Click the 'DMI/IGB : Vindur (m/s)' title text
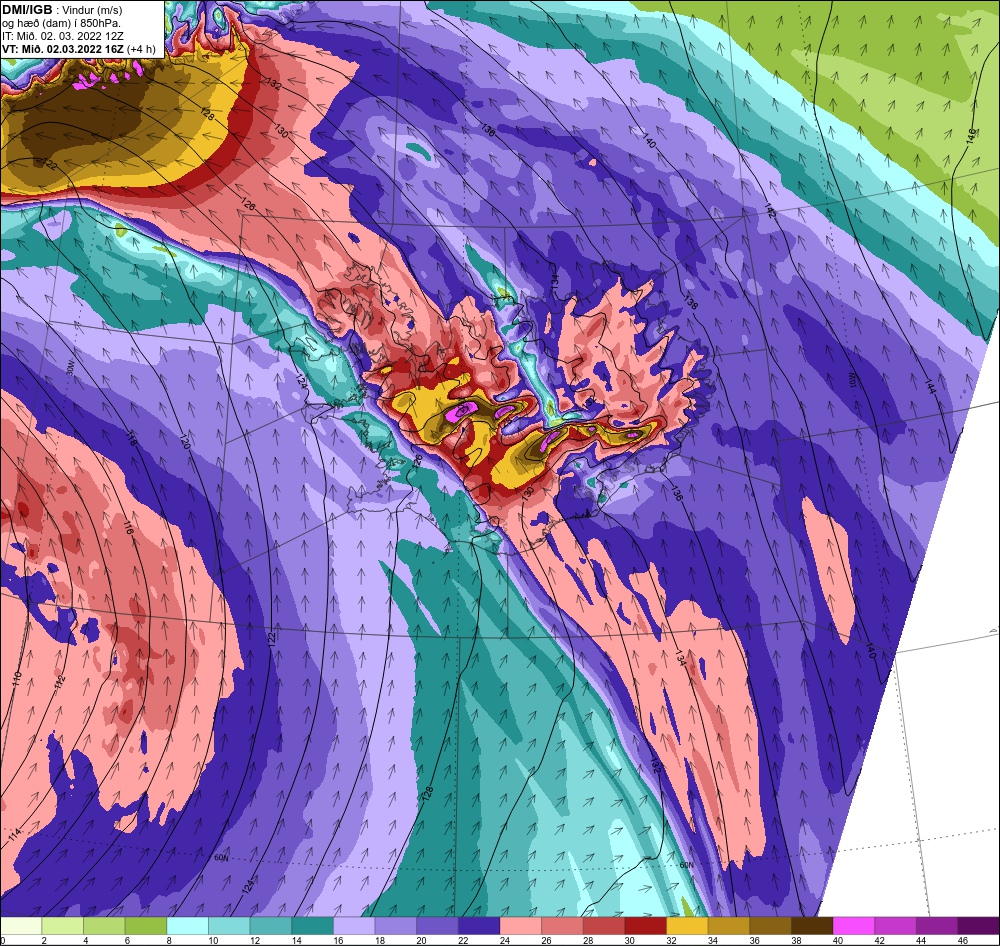This screenshot has width=1000, height=946. (62, 10)
